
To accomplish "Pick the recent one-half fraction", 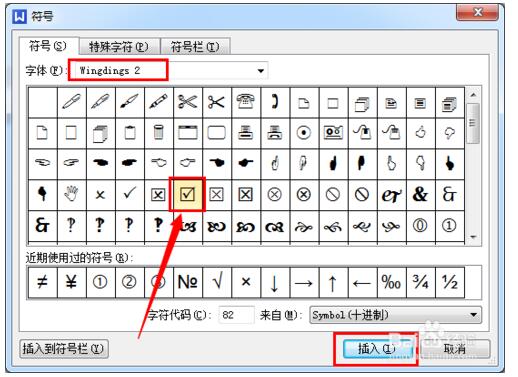I will point(449,282).
